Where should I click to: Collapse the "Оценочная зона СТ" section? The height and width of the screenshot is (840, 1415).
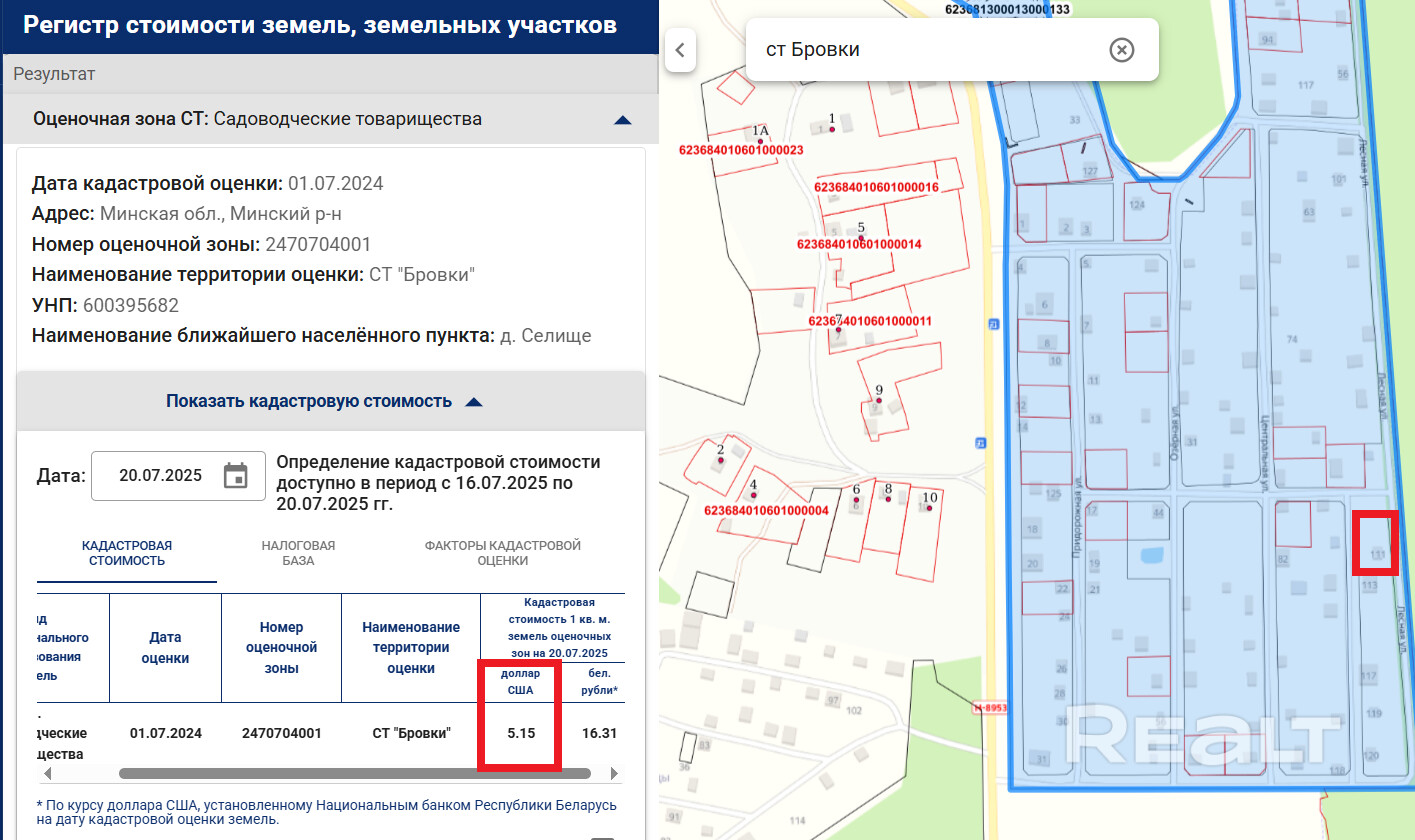622,120
